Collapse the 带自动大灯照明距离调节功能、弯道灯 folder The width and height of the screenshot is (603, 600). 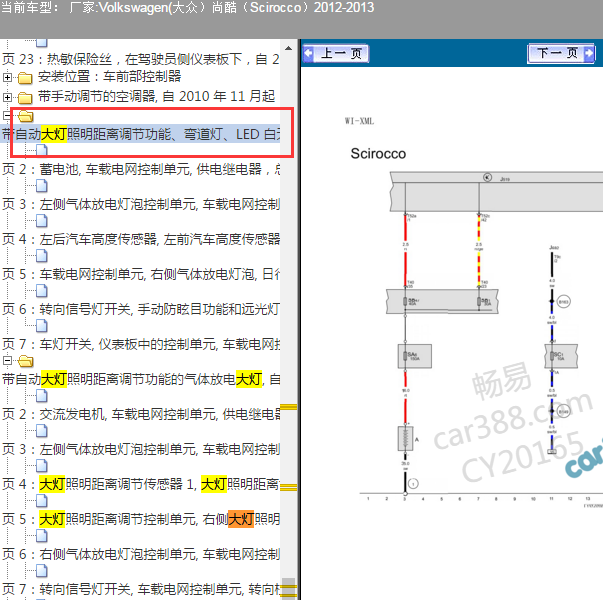point(7,115)
